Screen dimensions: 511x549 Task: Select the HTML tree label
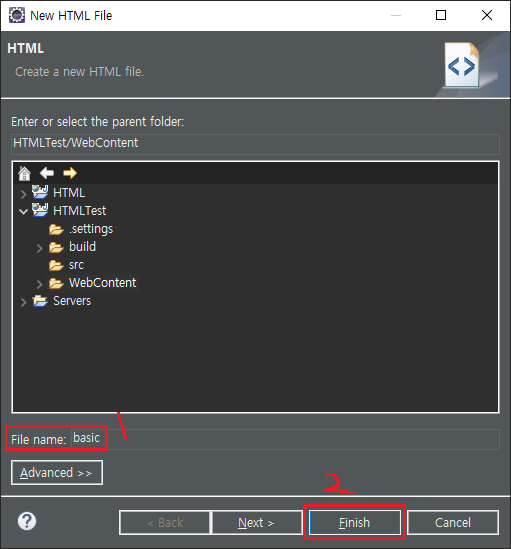click(x=69, y=193)
